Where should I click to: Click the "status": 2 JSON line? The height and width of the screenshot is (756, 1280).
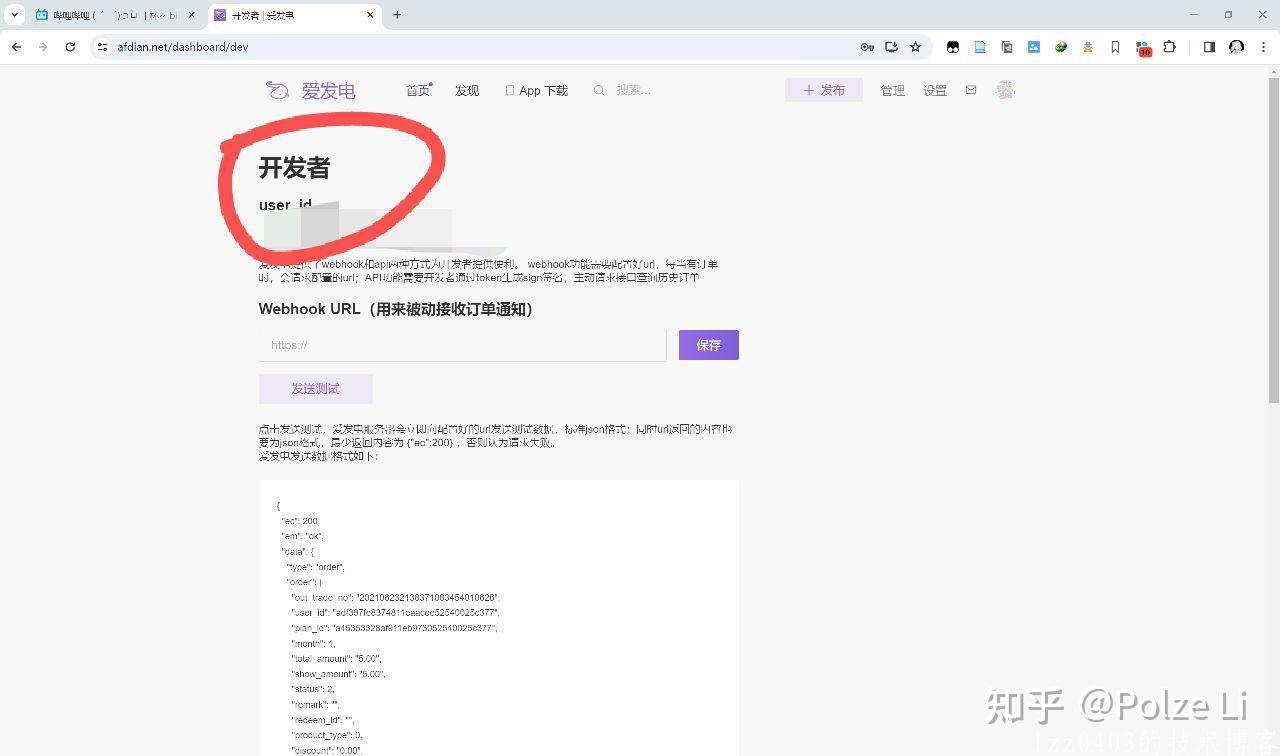pos(313,689)
